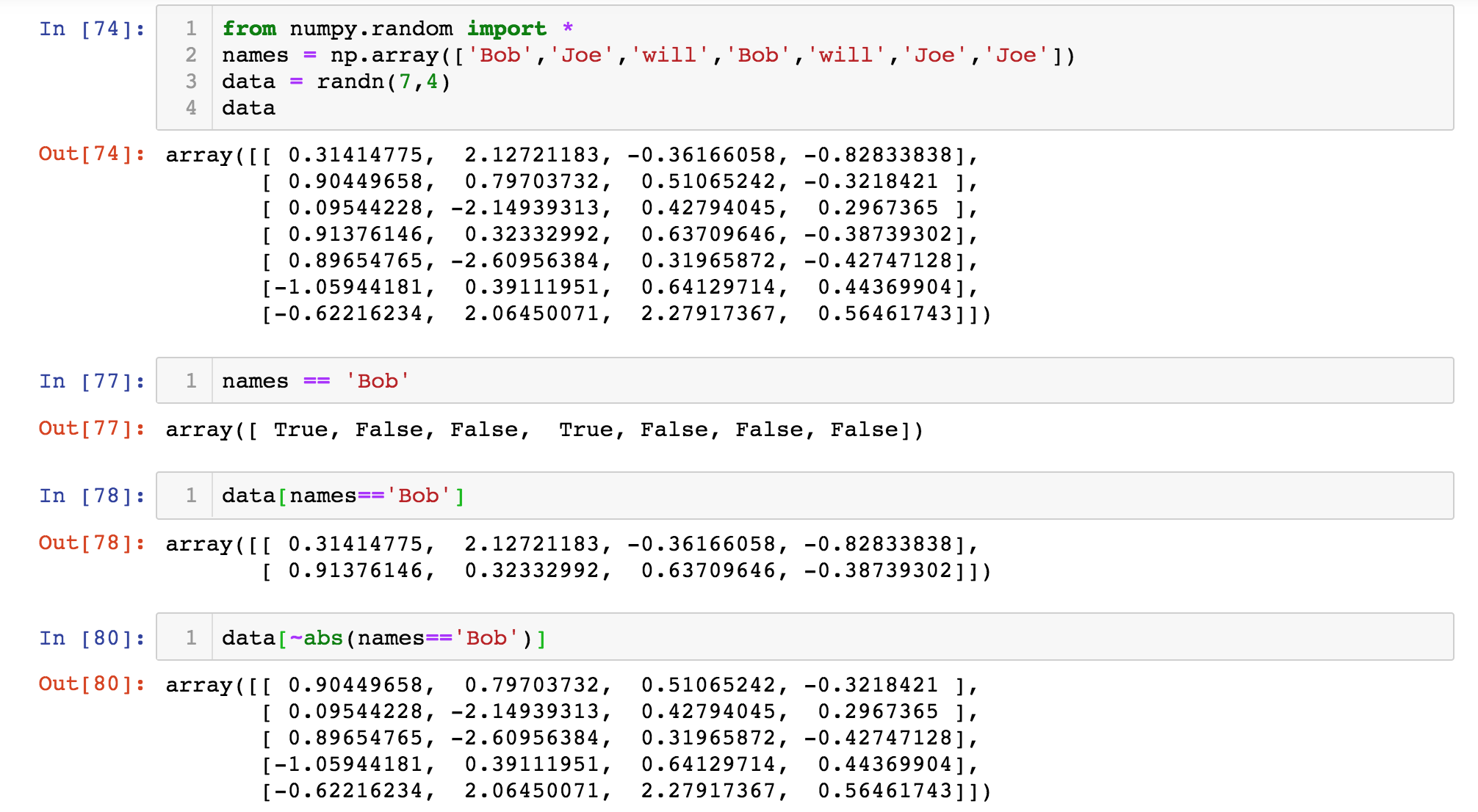
Task: Click the 'np.array' text in line 2
Action: coord(383,55)
